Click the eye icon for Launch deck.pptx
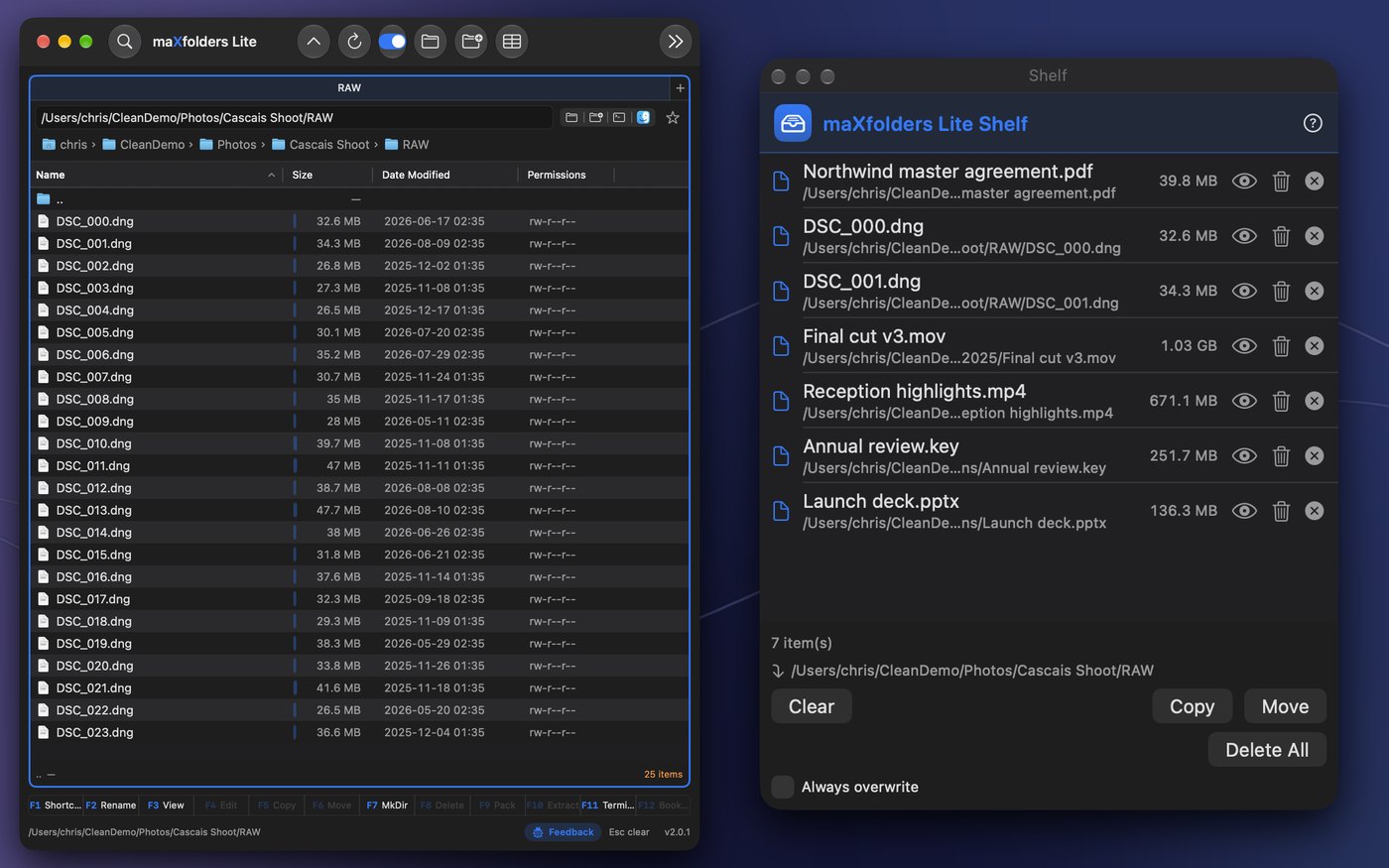The width and height of the screenshot is (1389, 868). click(x=1244, y=511)
